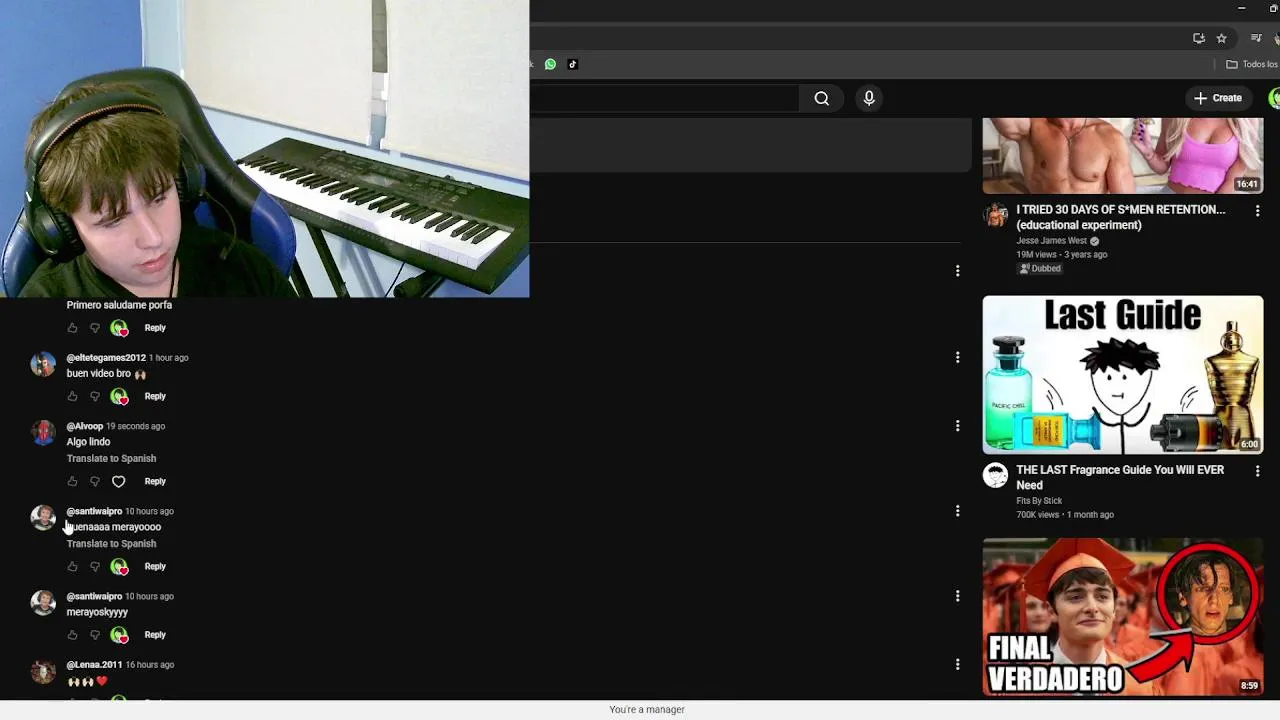
Task: Like the 'Algo lindo' comment
Action: tap(72, 481)
